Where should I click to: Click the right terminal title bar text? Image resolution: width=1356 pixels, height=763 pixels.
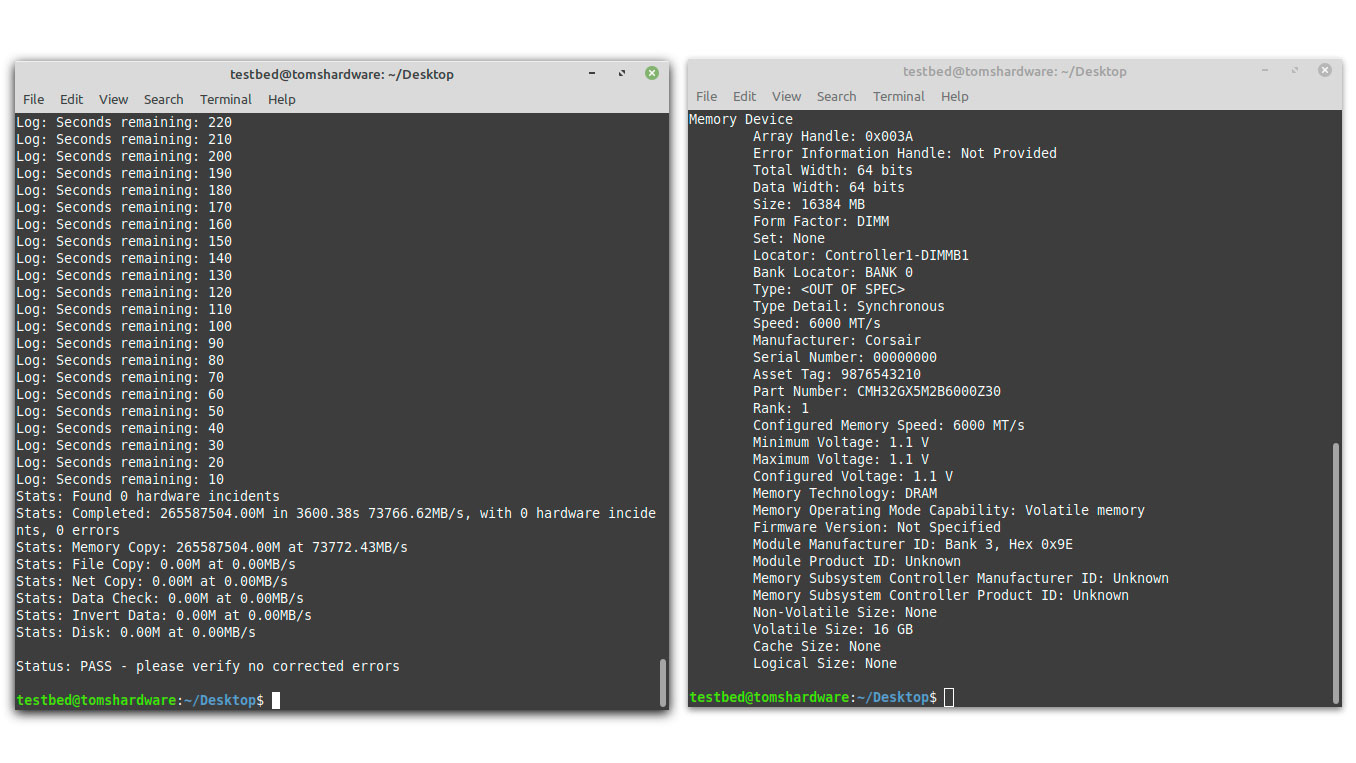(x=1014, y=71)
